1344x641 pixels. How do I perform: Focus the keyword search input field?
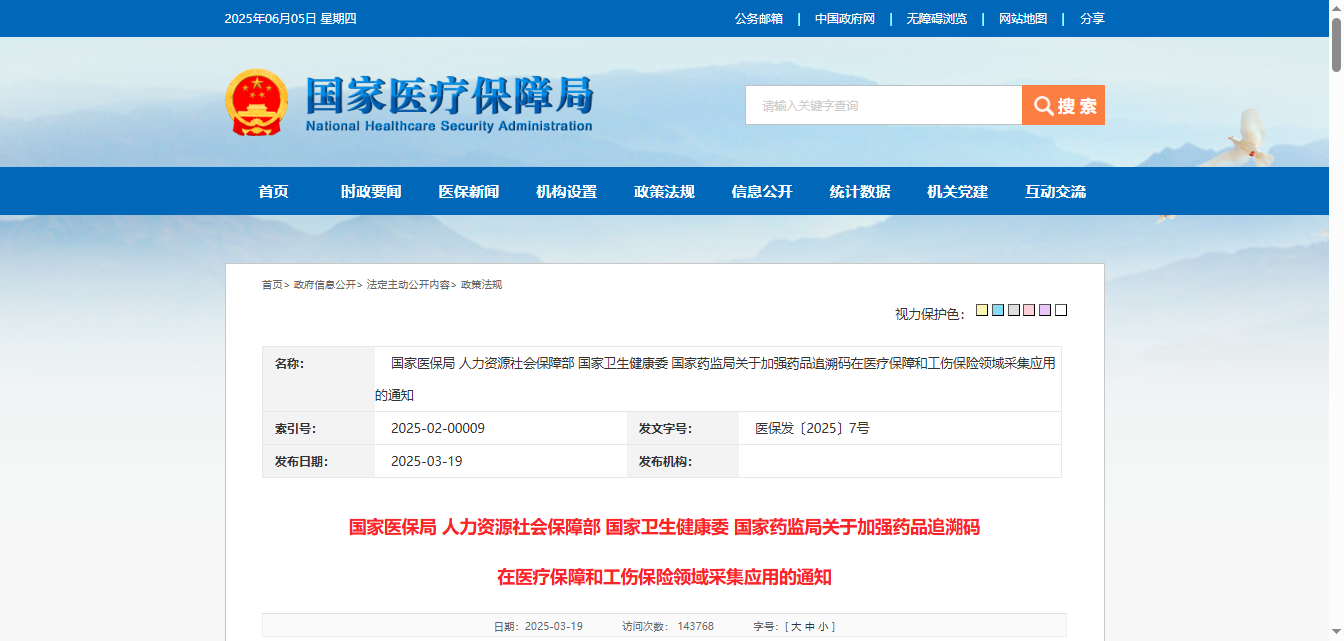click(883, 105)
